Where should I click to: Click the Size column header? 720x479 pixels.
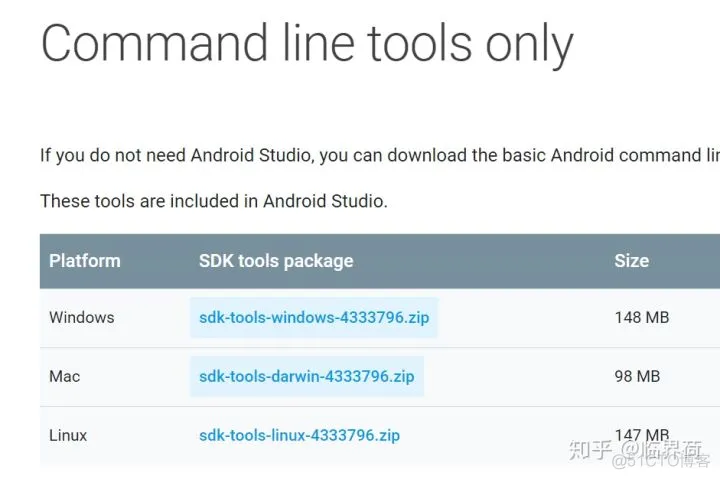tap(631, 261)
